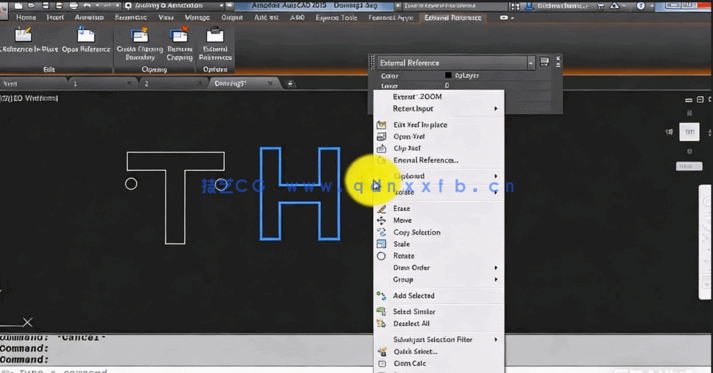The image size is (713, 373).
Task: Switch to the View ribbon tab
Action: (166, 17)
